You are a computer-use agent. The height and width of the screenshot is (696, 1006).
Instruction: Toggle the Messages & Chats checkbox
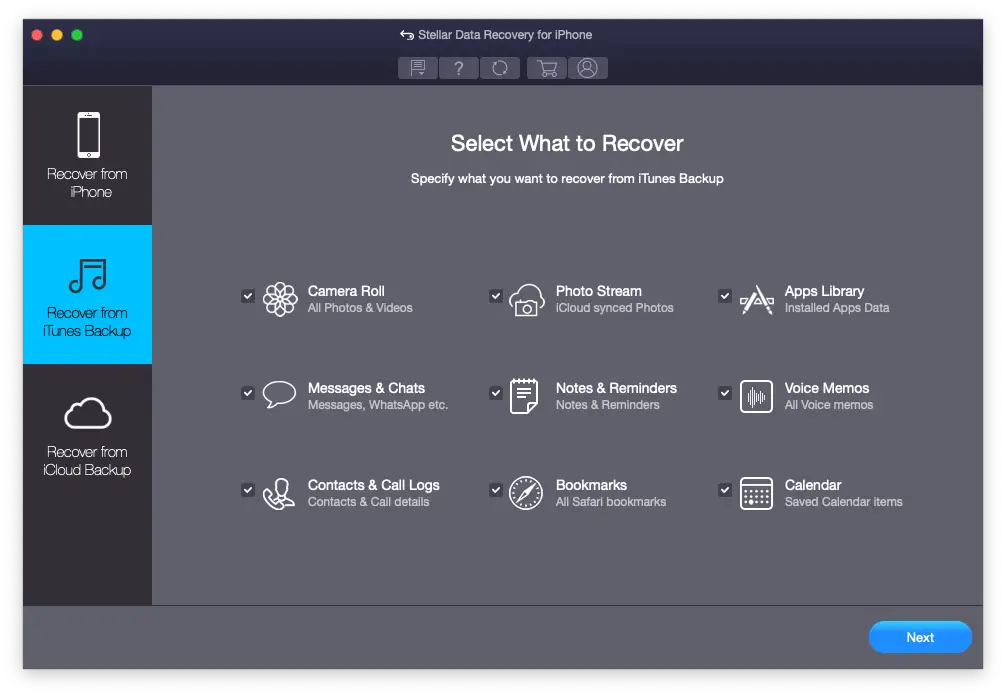248,393
